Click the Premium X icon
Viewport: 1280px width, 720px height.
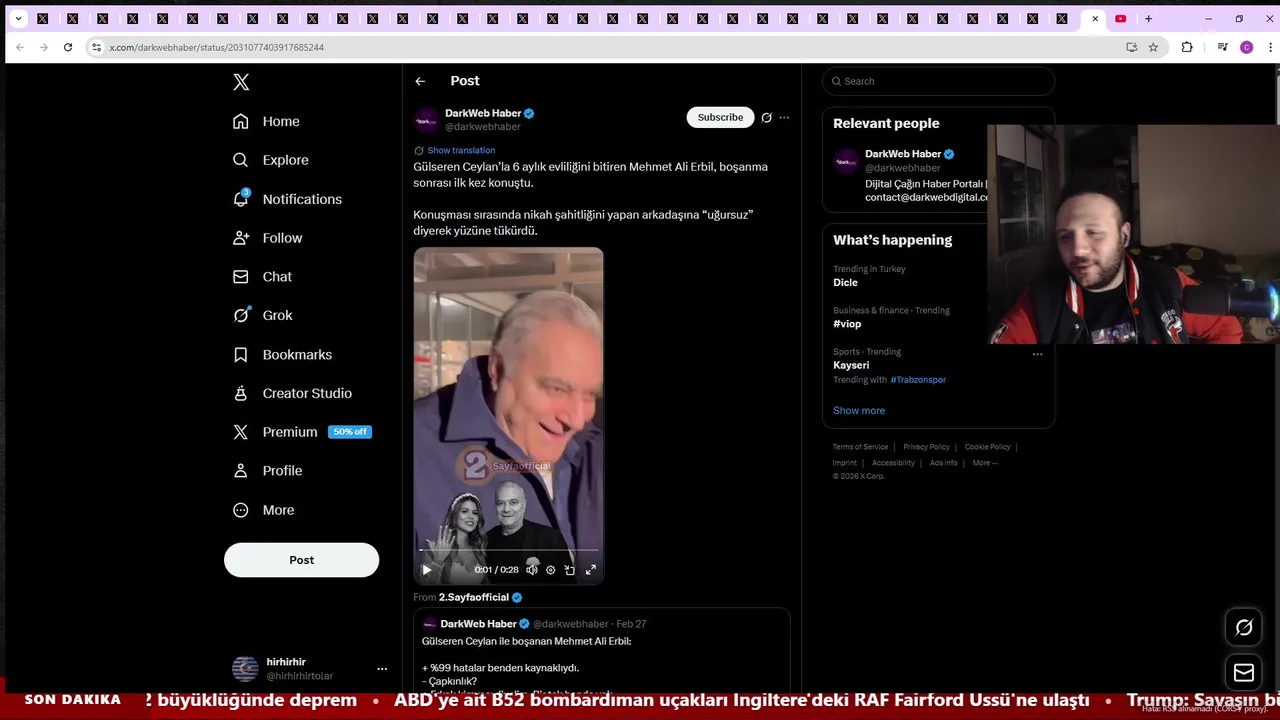pos(240,432)
